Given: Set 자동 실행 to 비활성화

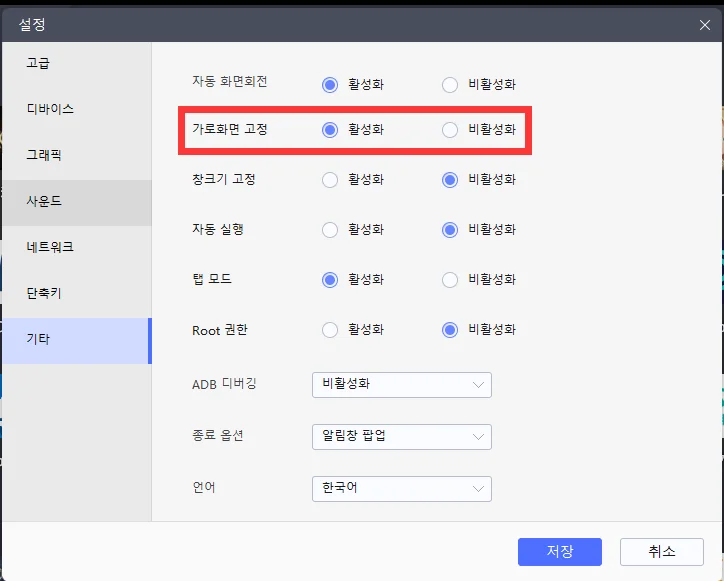Looking at the screenshot, I should click(450, 230).
